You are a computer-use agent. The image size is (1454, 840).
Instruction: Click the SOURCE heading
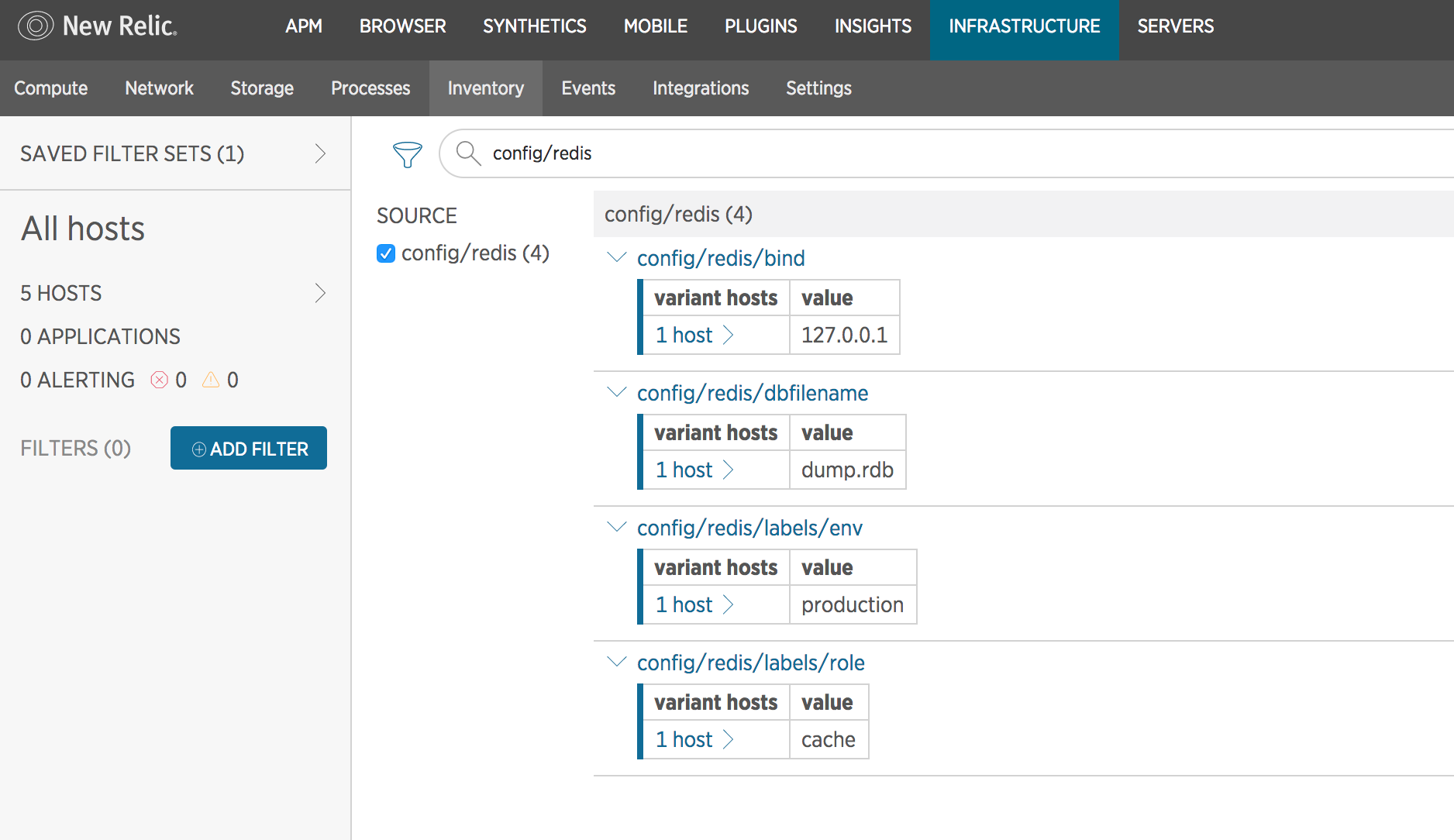pyautogui.click(x=417, y=215)
